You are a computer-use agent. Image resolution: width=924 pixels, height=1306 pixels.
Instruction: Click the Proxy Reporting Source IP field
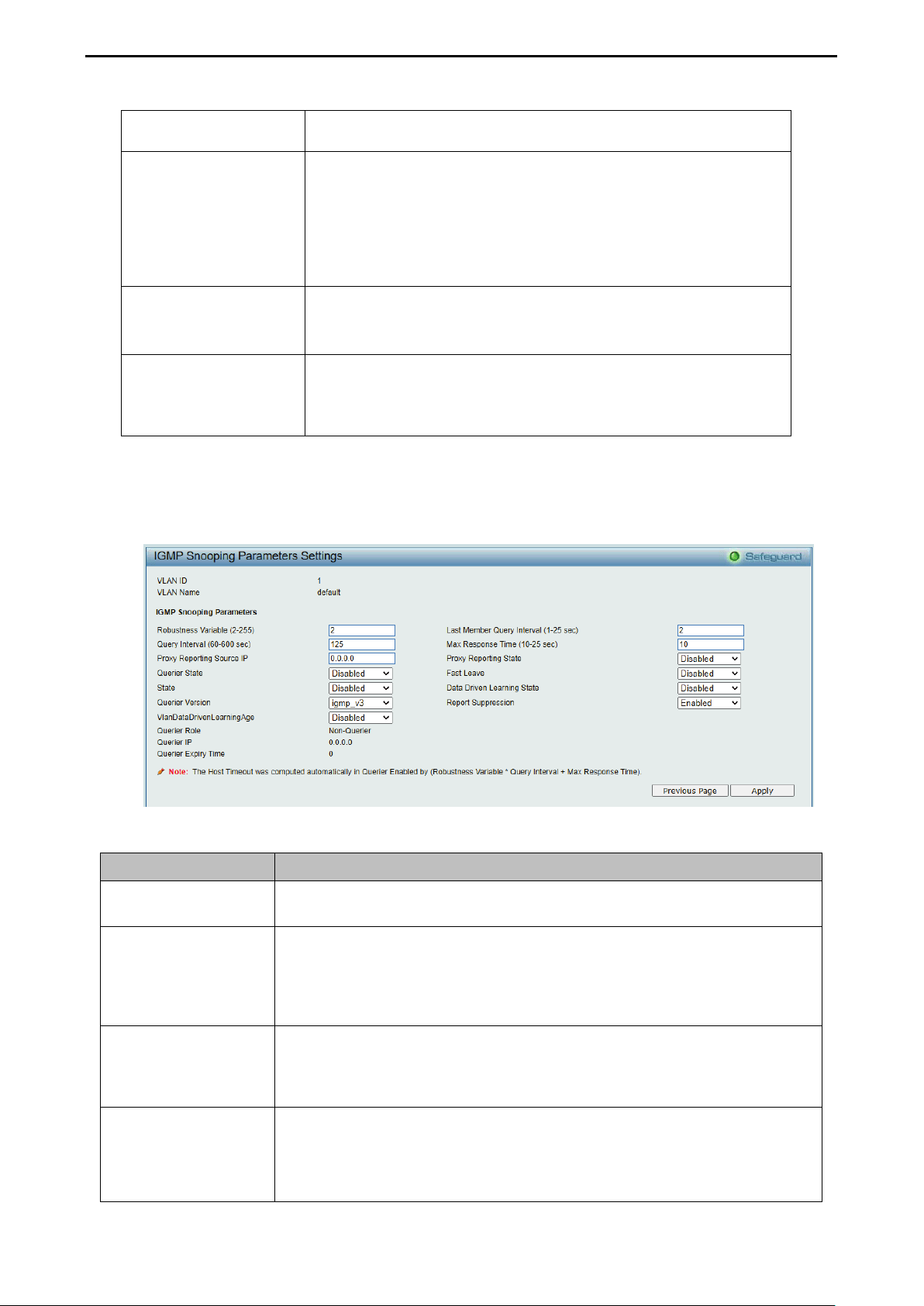click(362, 658)
